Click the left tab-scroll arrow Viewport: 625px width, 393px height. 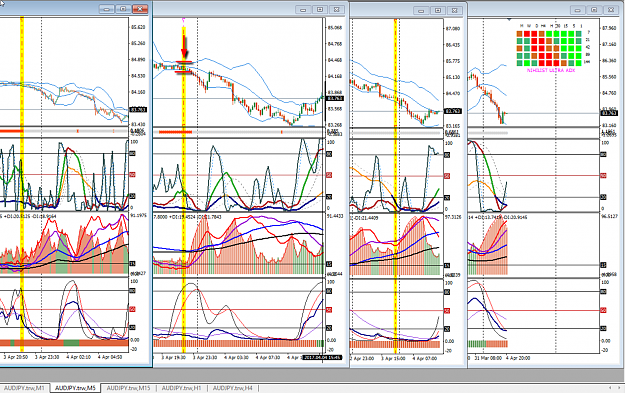tap(610, 387)
